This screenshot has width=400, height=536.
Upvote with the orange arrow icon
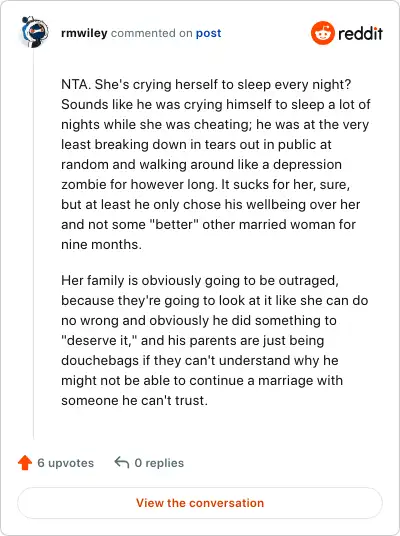point(25,463)
